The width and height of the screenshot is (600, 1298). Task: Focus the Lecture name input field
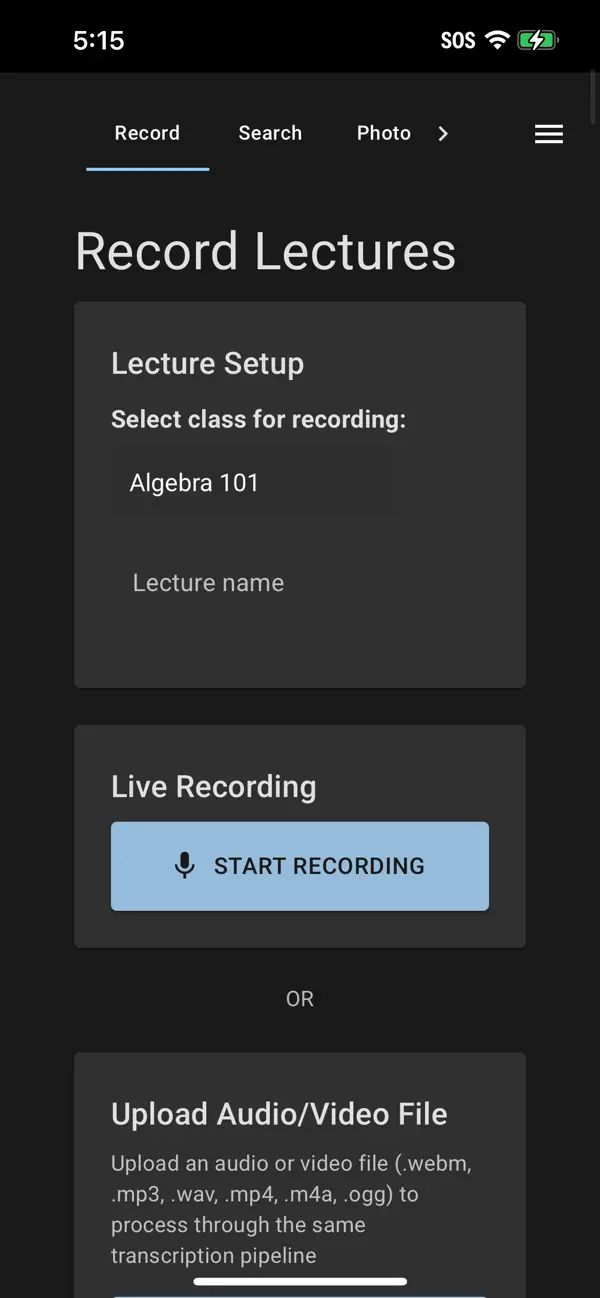[300, 583]
